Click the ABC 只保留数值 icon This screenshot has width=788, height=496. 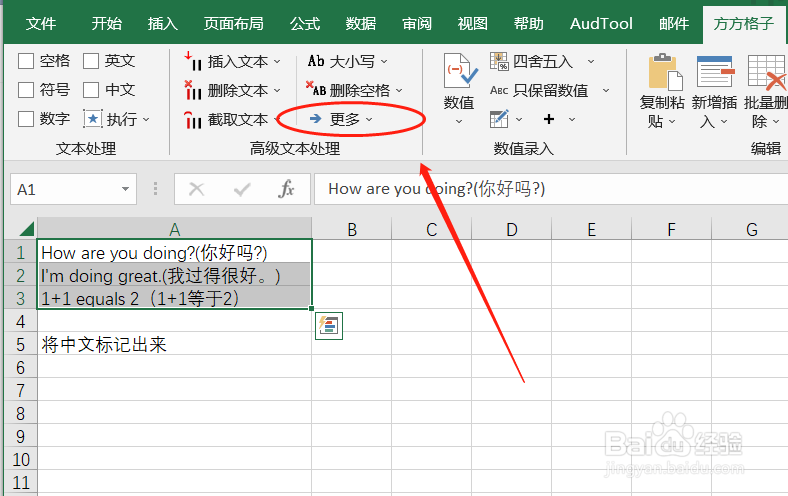tap(499, 90)
